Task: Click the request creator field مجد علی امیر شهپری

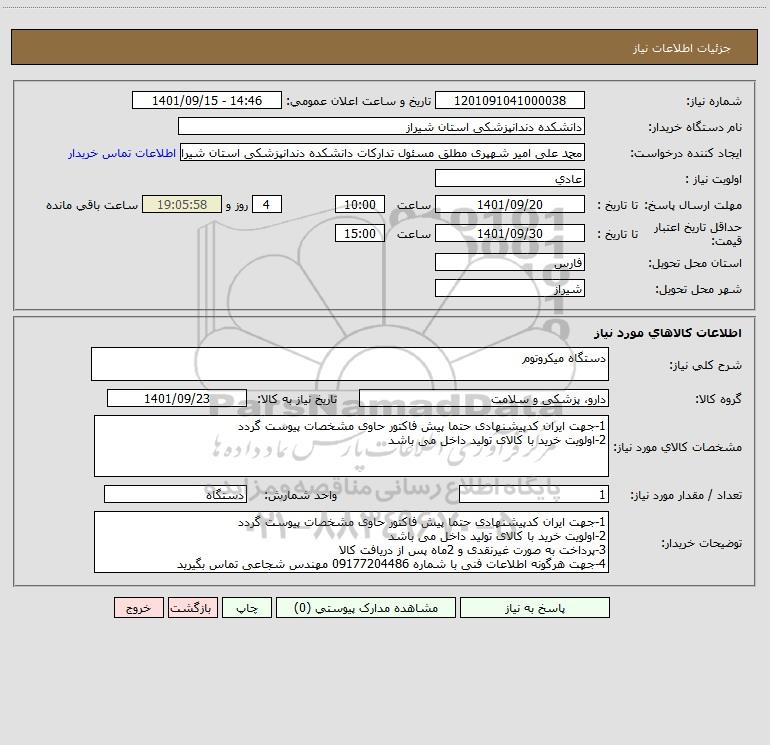Action: 383,152
